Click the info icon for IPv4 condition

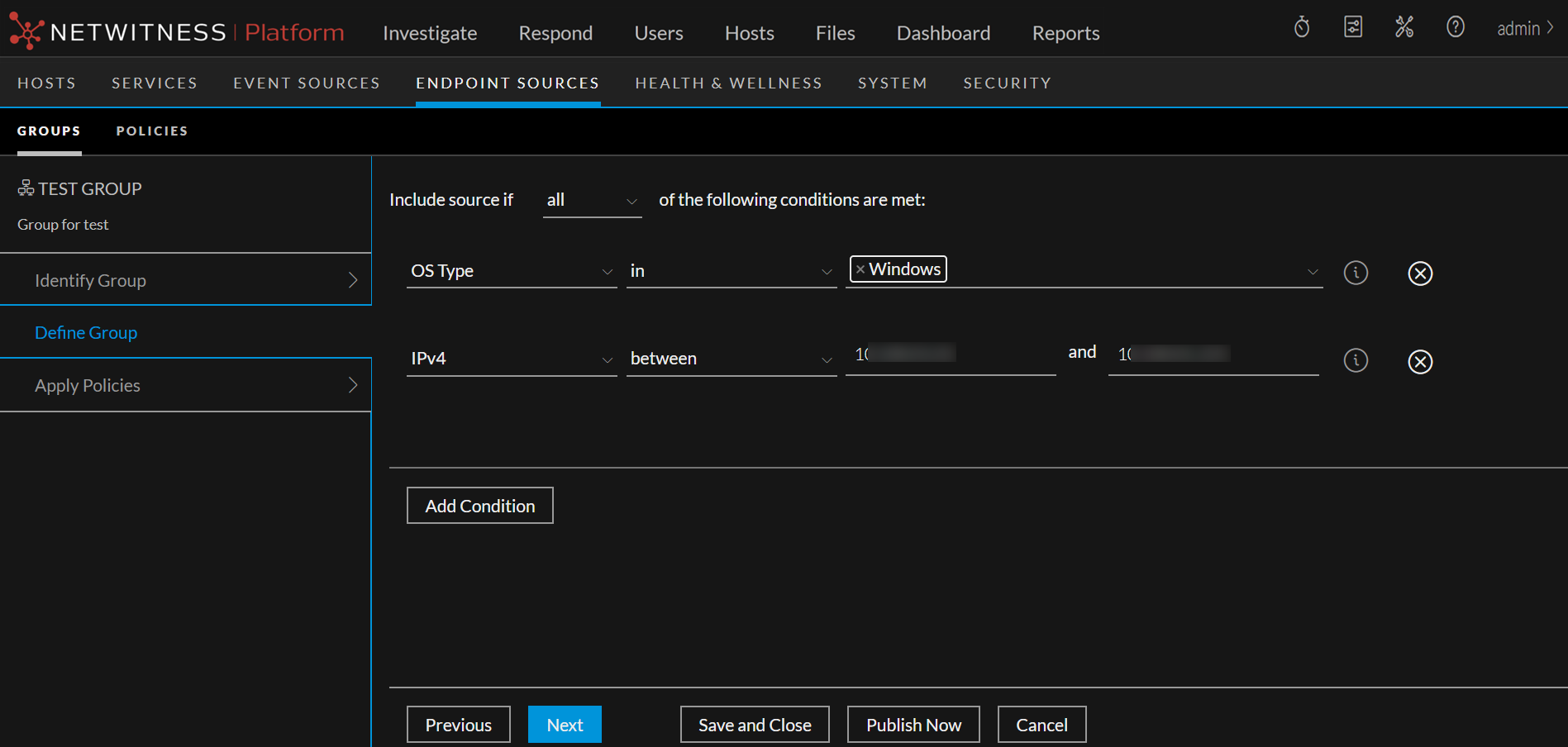click(x=1356, y=360)
